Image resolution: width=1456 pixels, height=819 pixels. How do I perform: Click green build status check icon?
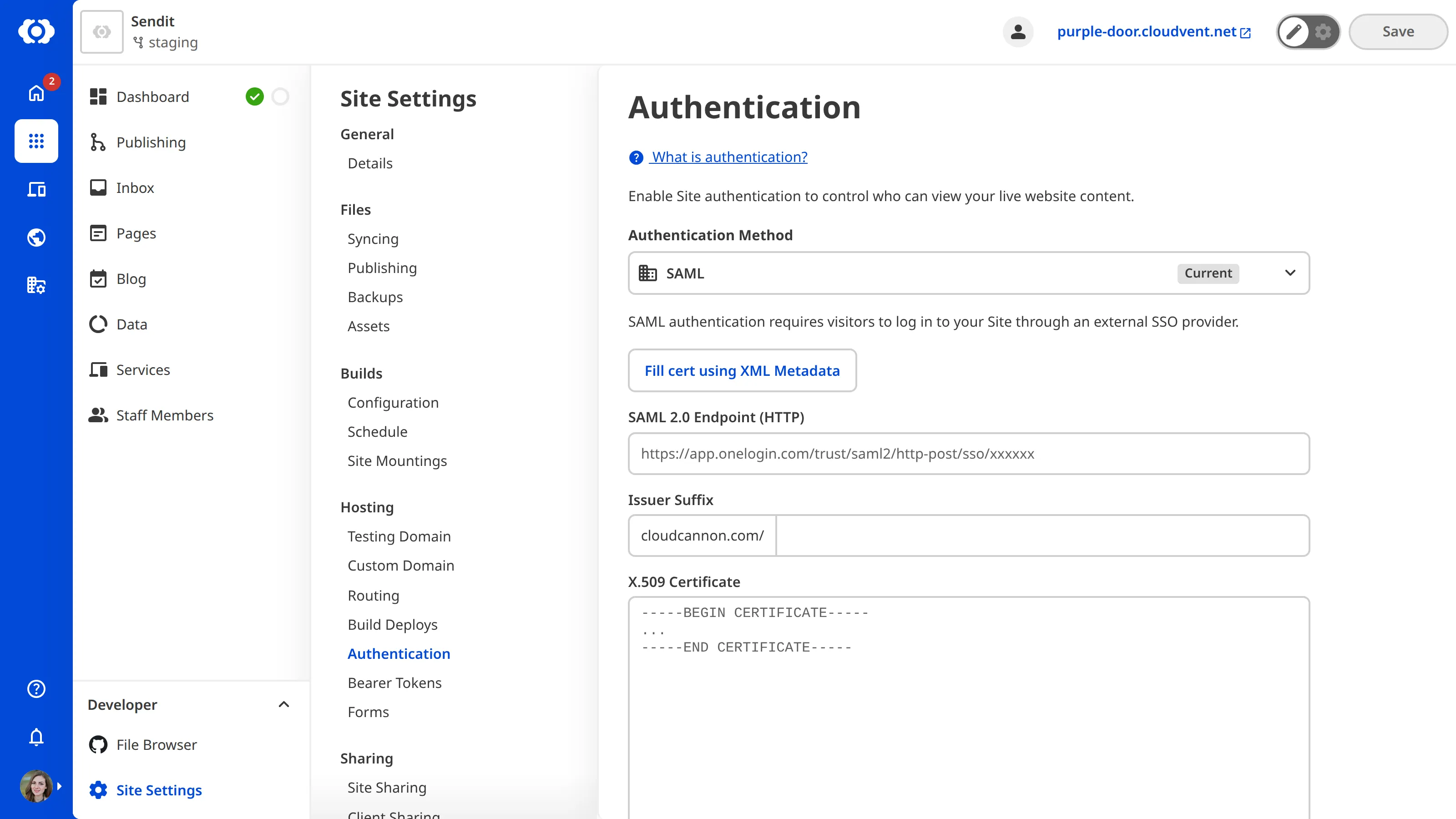[x=254, y=96]
